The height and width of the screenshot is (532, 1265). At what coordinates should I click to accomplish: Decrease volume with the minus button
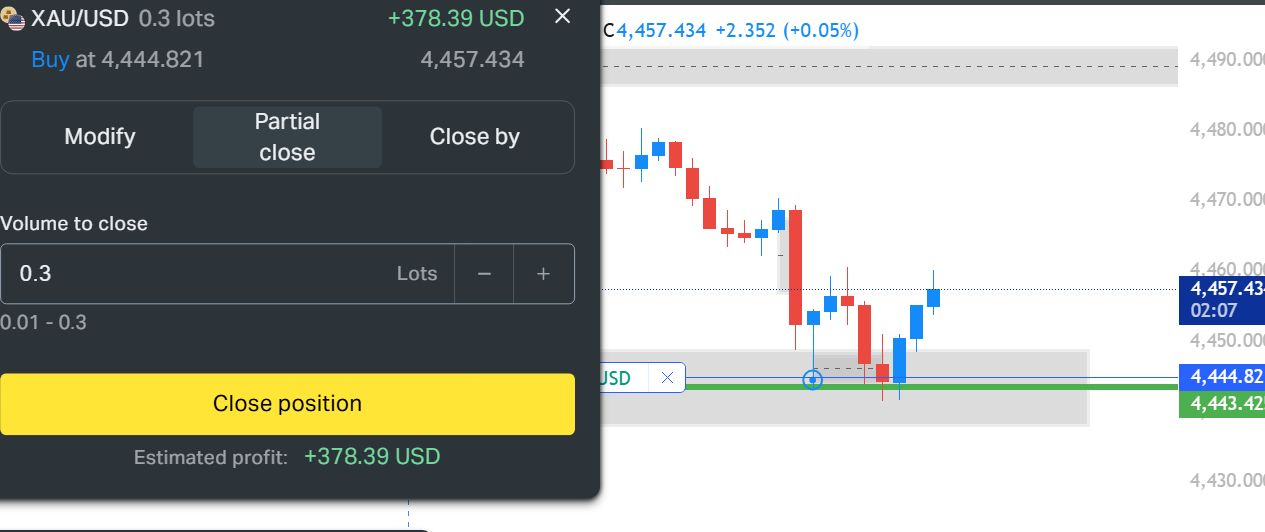tap(484, 273)
